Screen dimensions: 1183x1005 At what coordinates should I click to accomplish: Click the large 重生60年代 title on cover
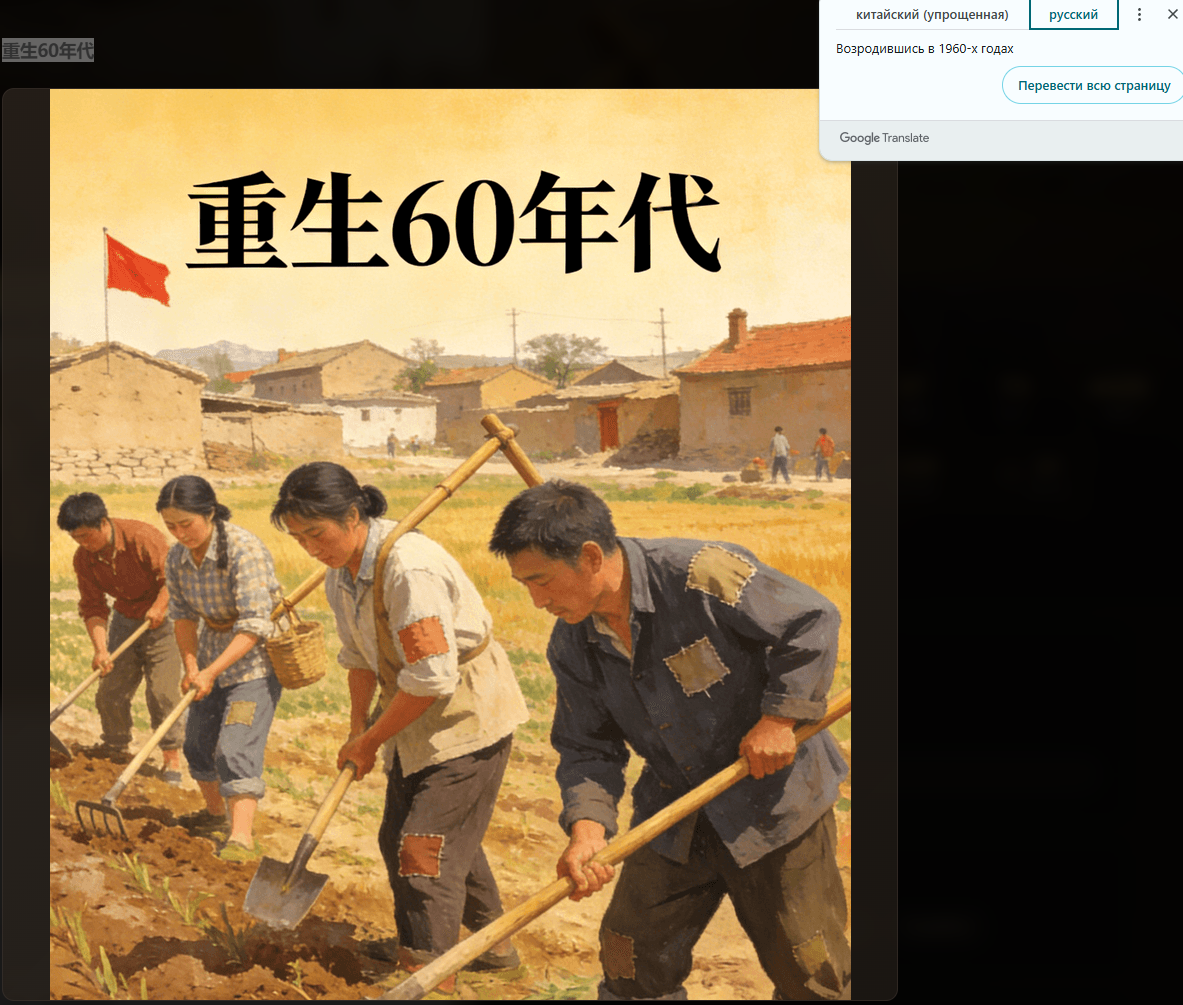(452, 222)
